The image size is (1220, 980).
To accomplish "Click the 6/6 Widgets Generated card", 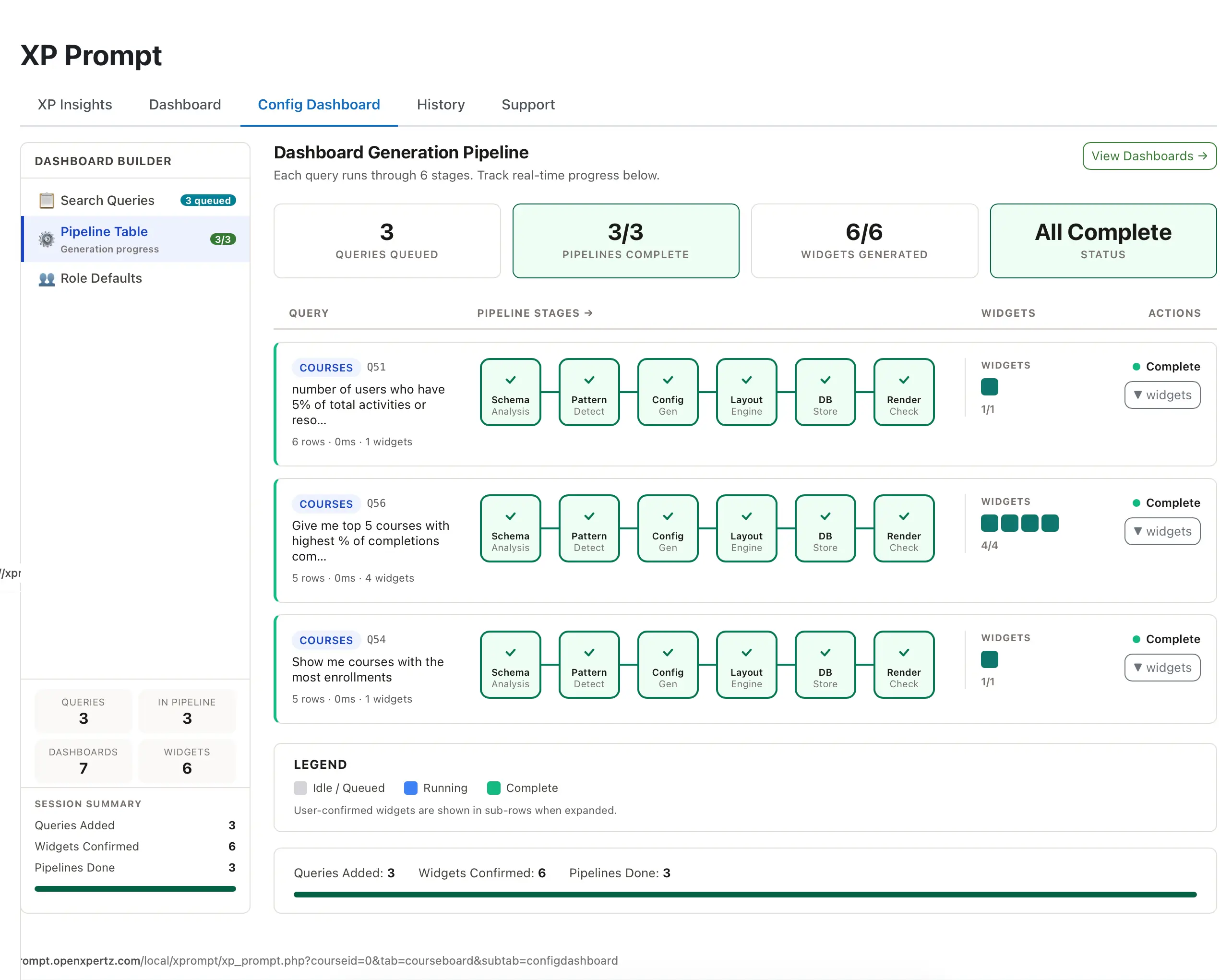I will click(x=865, y=241).
